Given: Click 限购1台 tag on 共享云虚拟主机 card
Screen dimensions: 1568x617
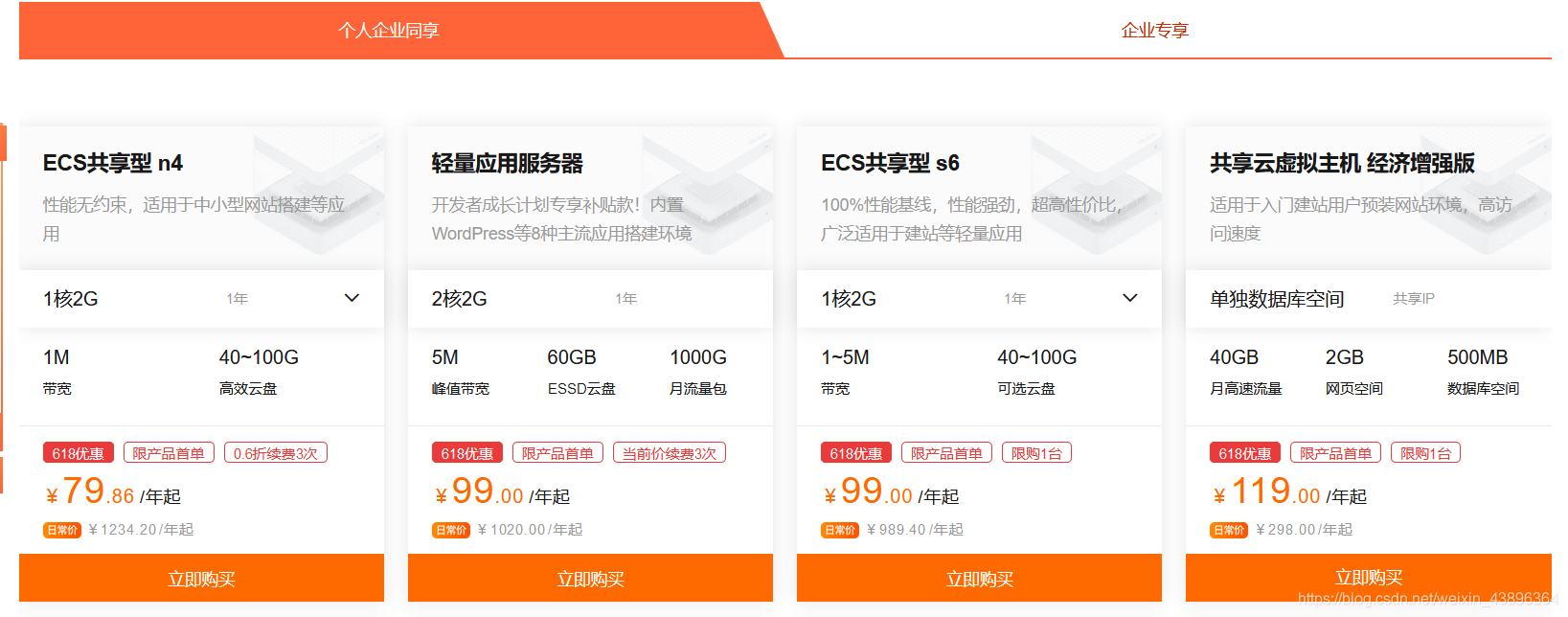Looking at the screenshot, I should [1425, 453].
